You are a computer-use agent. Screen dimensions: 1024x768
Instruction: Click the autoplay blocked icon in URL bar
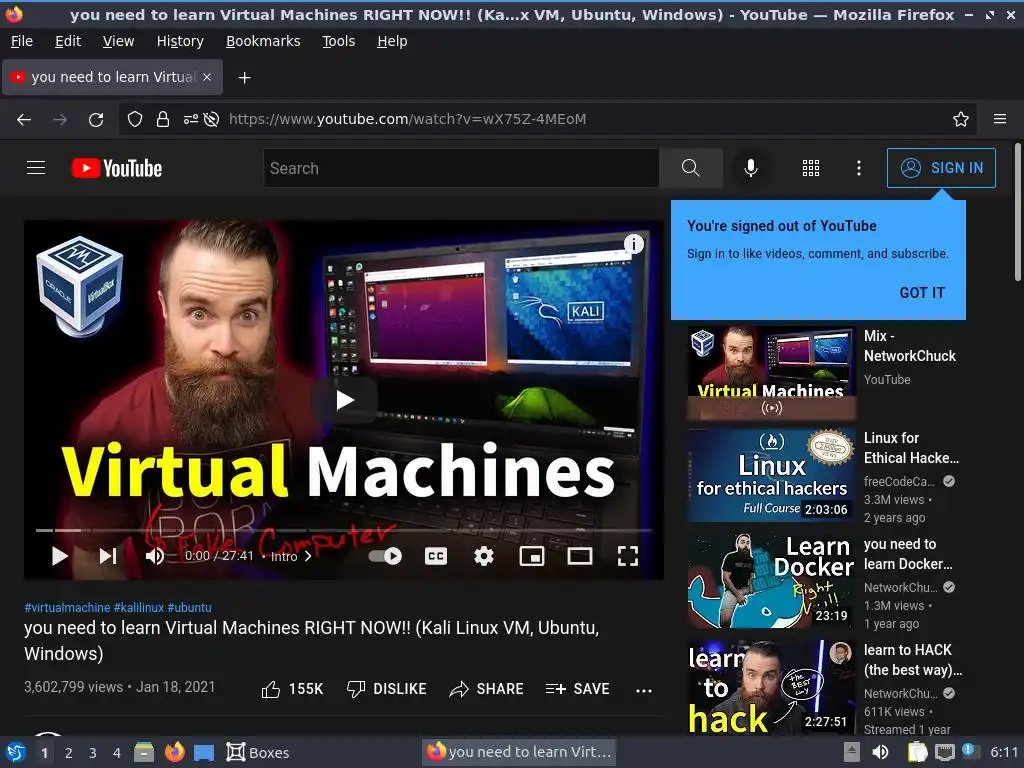tap(211, 120)
